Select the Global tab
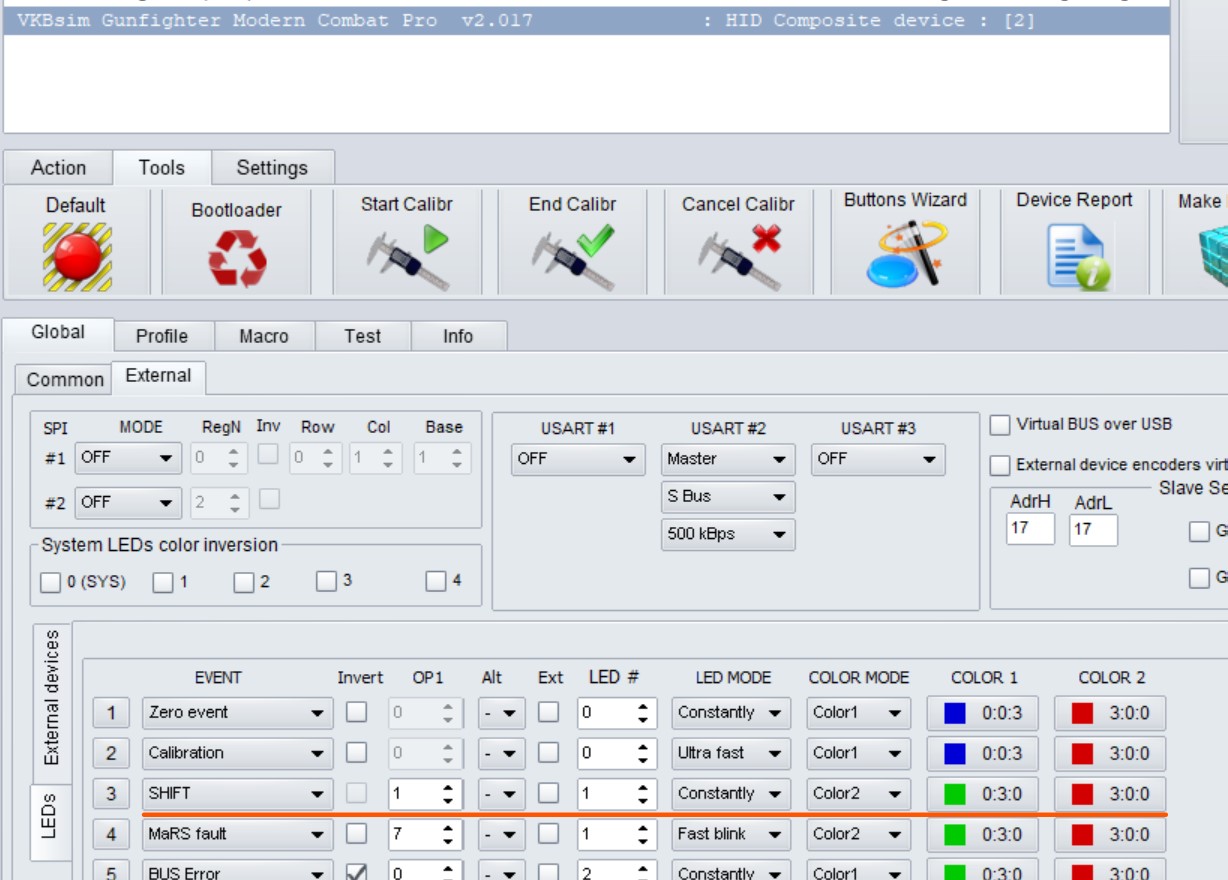Screen dimensions: 1228x880 click(58, 333)
